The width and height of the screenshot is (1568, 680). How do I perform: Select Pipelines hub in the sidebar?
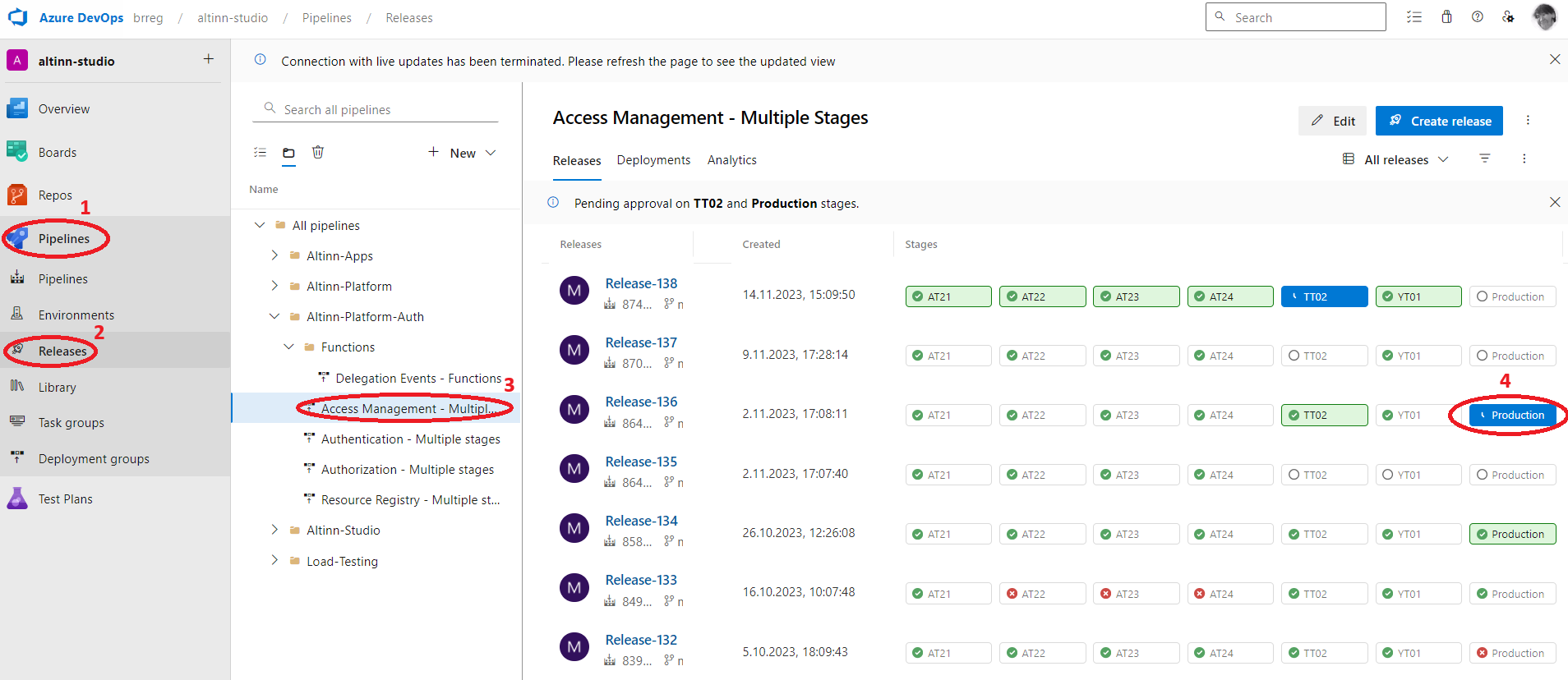(x=64, y=238)
